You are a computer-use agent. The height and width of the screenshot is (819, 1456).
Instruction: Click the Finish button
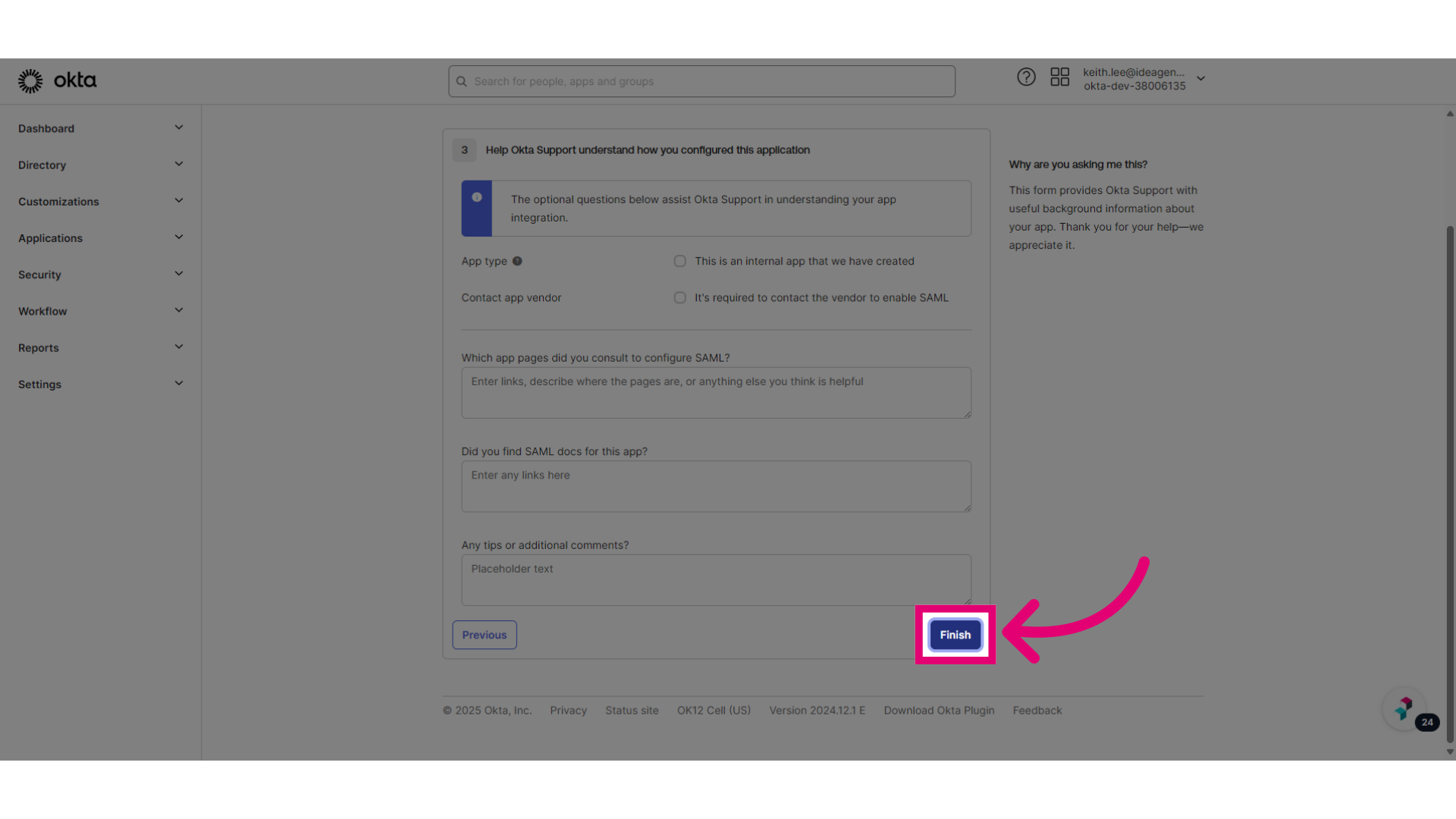point(955,635)
